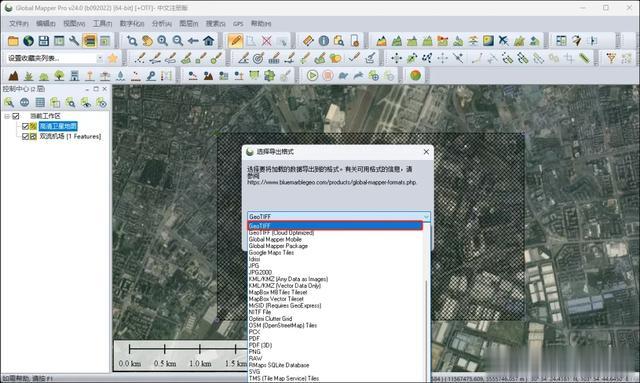Uncheck the 当前工作区 workspace checkbox
The width and height of the screenshot is (640, 383).
(x=16, y=116)
